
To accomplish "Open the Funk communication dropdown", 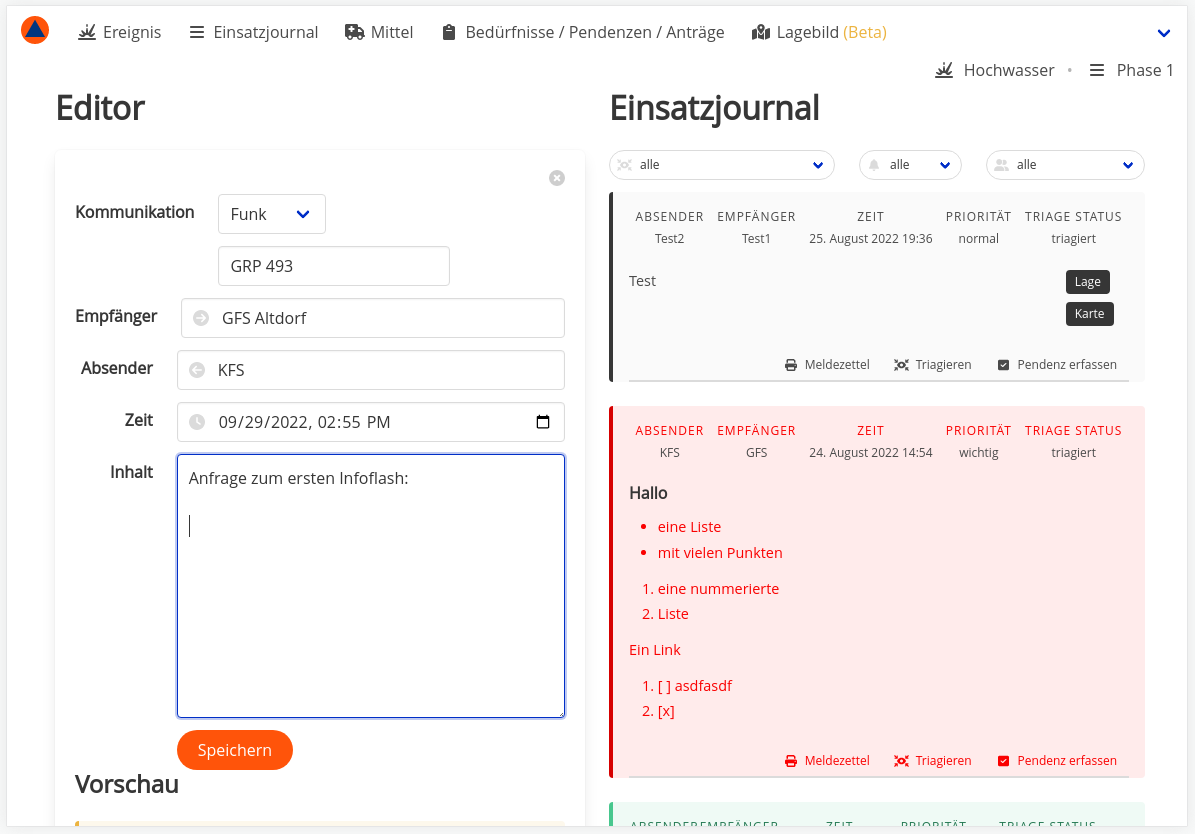I will 272,214.
